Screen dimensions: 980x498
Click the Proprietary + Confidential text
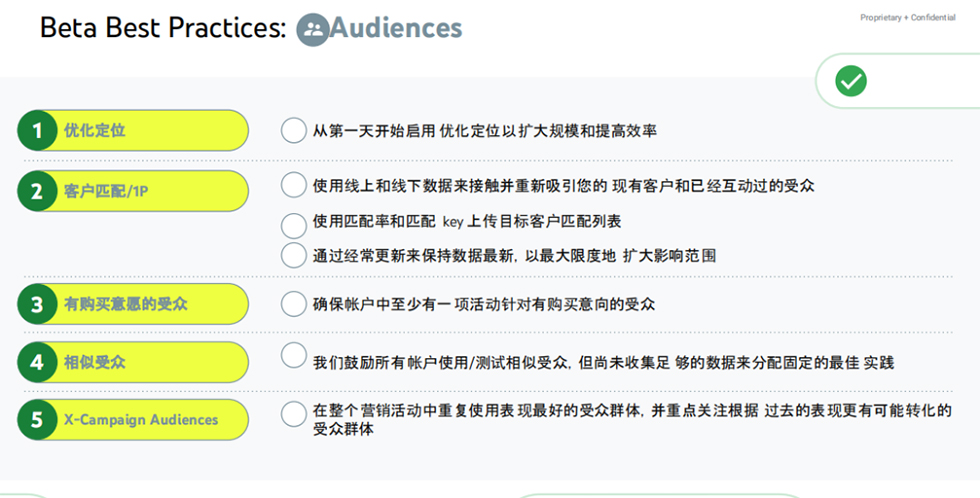click(x=906, y=18)
